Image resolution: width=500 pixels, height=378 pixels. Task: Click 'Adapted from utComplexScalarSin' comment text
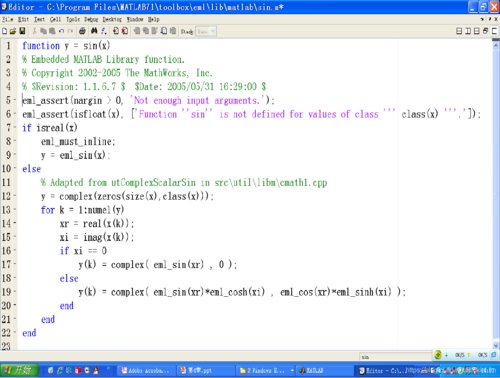coord(122,183)
